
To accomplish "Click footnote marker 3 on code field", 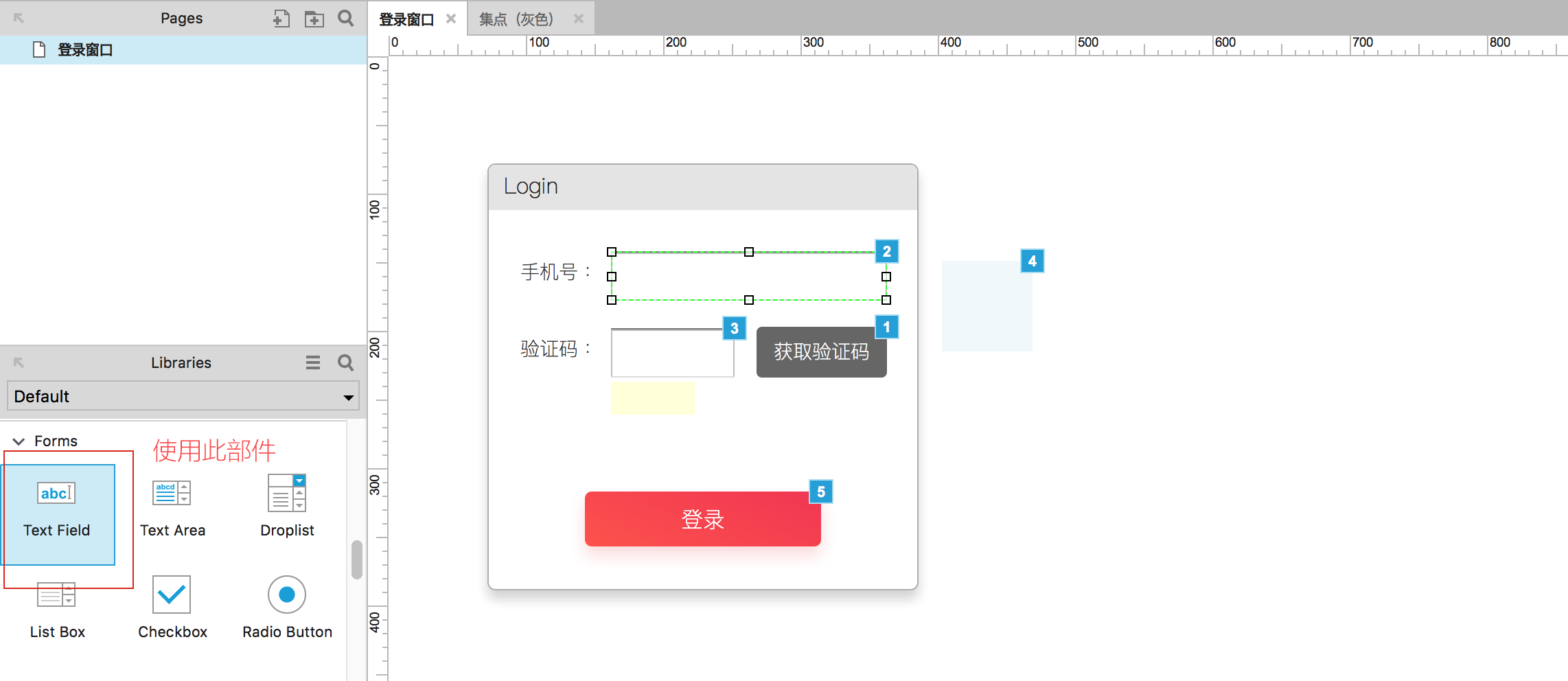I will pos(734,328).
